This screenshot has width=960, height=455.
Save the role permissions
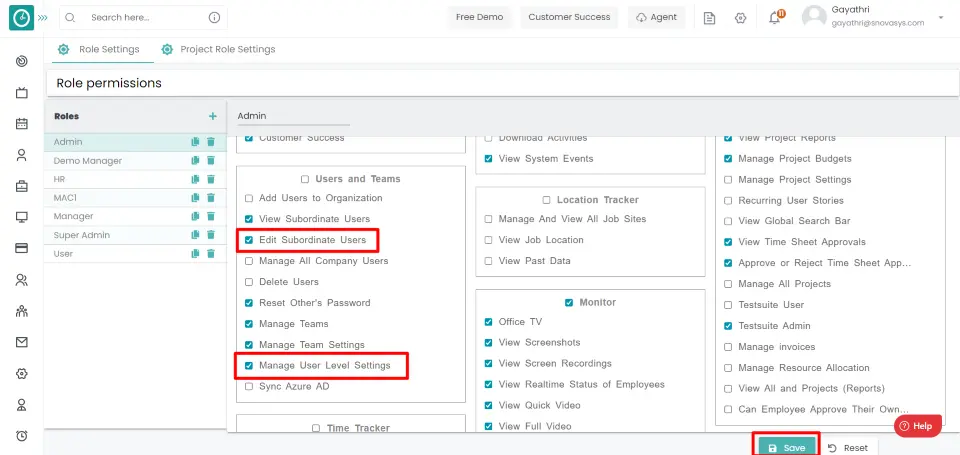786,447
